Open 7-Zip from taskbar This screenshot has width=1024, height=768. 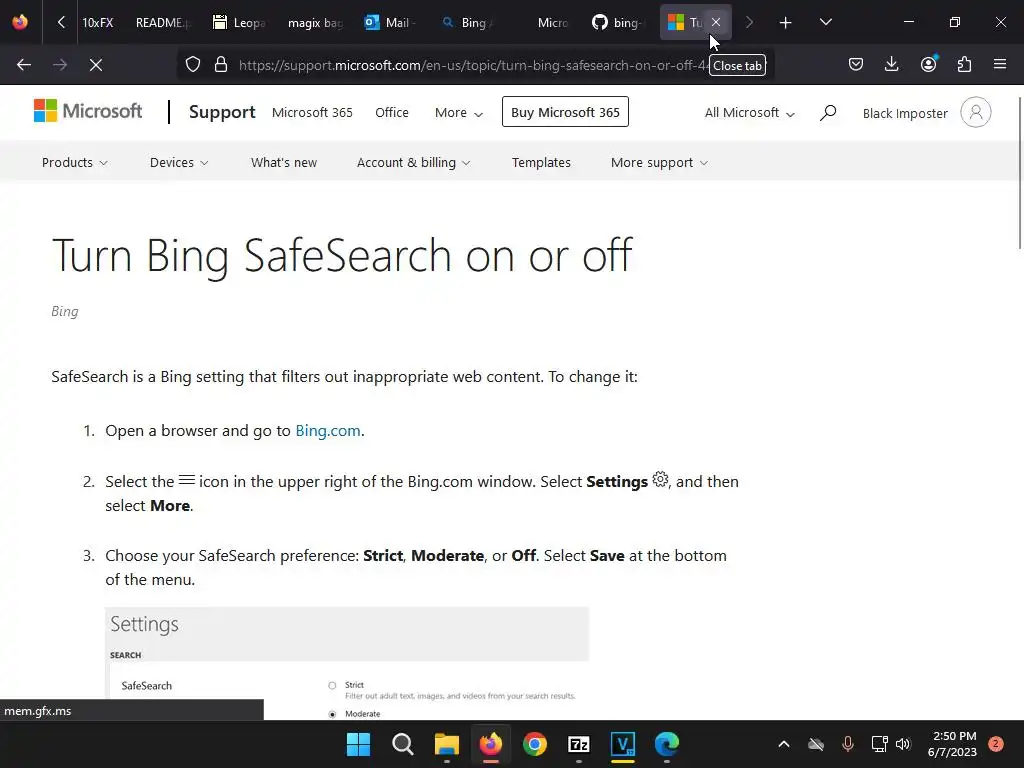tap(579, 744)
